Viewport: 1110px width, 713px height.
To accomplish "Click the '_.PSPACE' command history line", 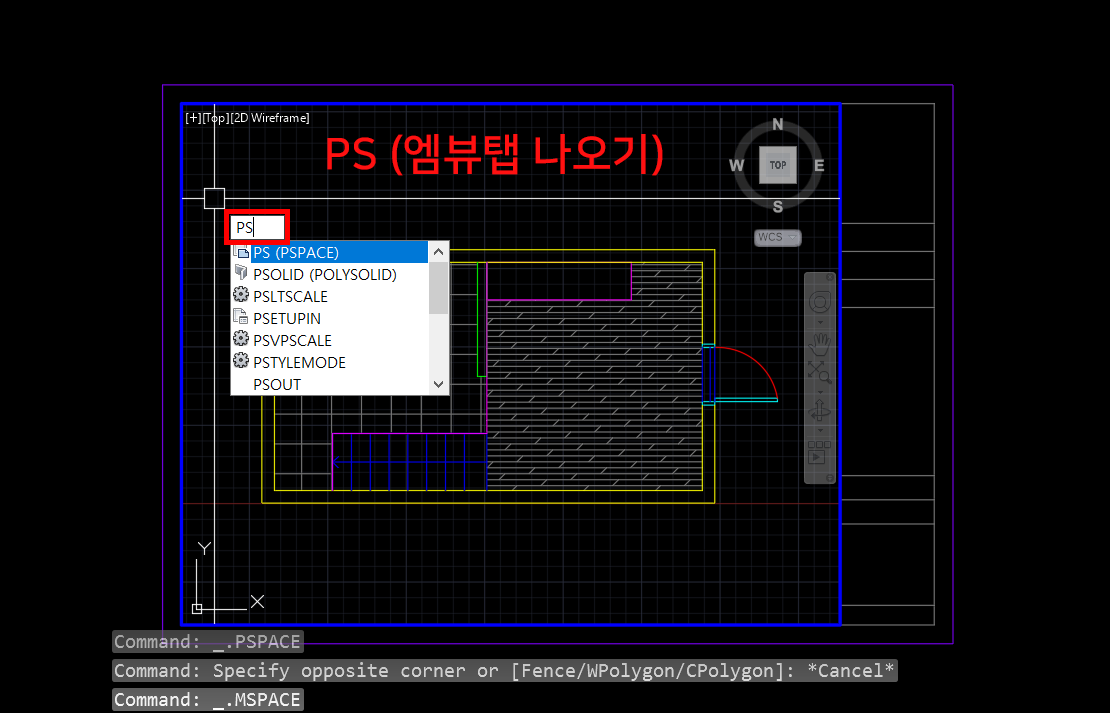I will tap(208, 641).
